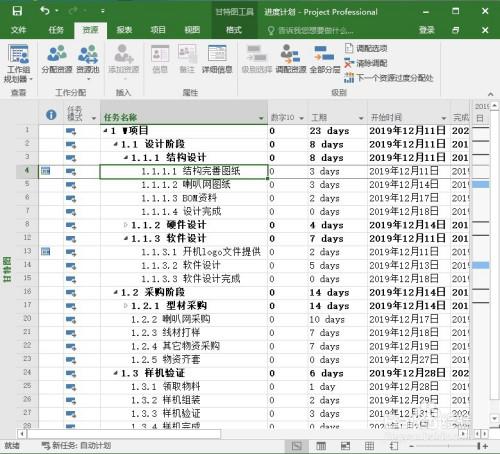Viewport: 500px width, 454px height.
Task: Open the Quick Access Toolbar customize arrow
Action: pyautogui.click(x=103, y=11)
